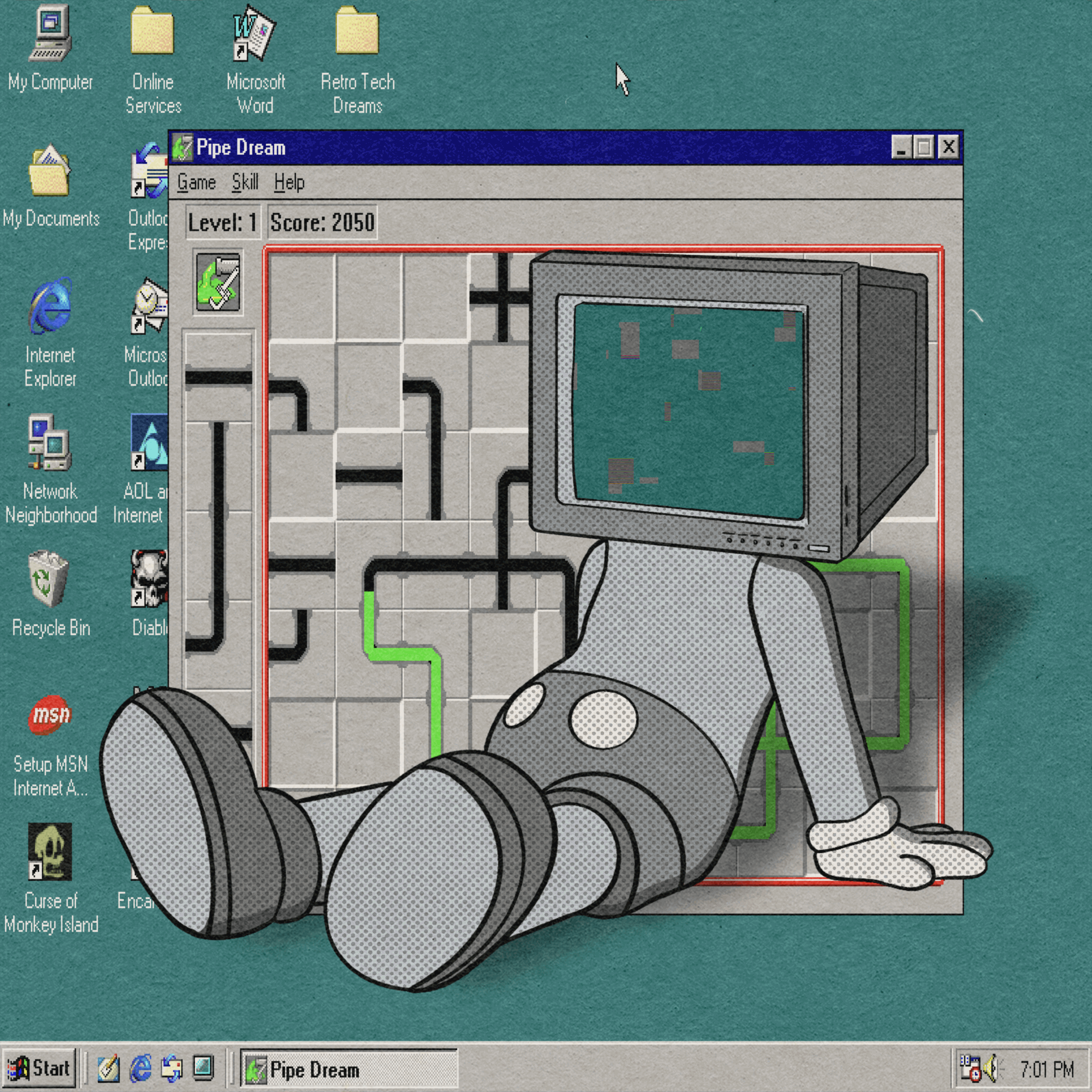This screenshot has height=1092, width=1092.
Task: Select the Outlook Express desktop shortcut
Action: [x=149, y=171]
